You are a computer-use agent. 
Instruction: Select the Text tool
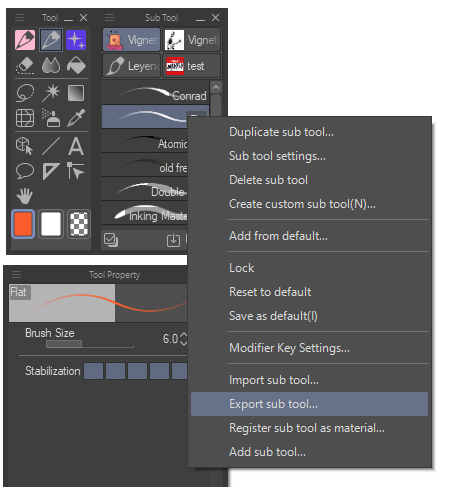(76, 146)
